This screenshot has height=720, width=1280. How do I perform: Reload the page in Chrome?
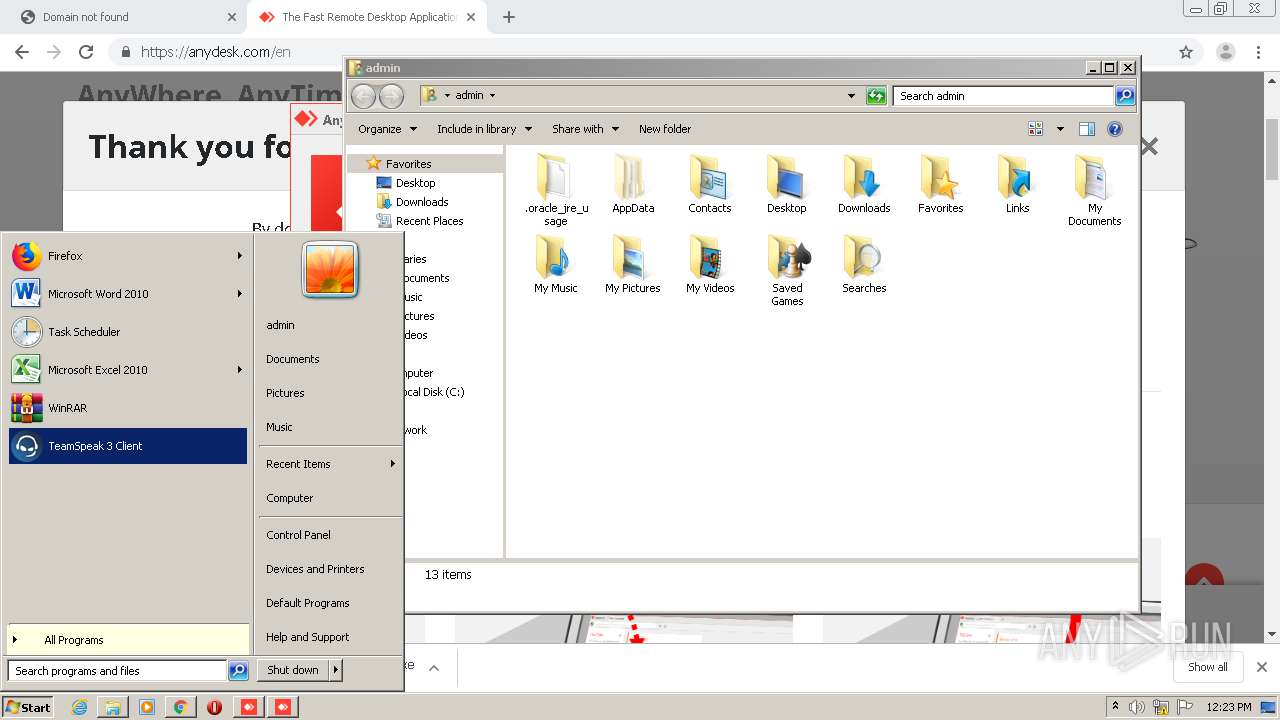coord(86,52)
